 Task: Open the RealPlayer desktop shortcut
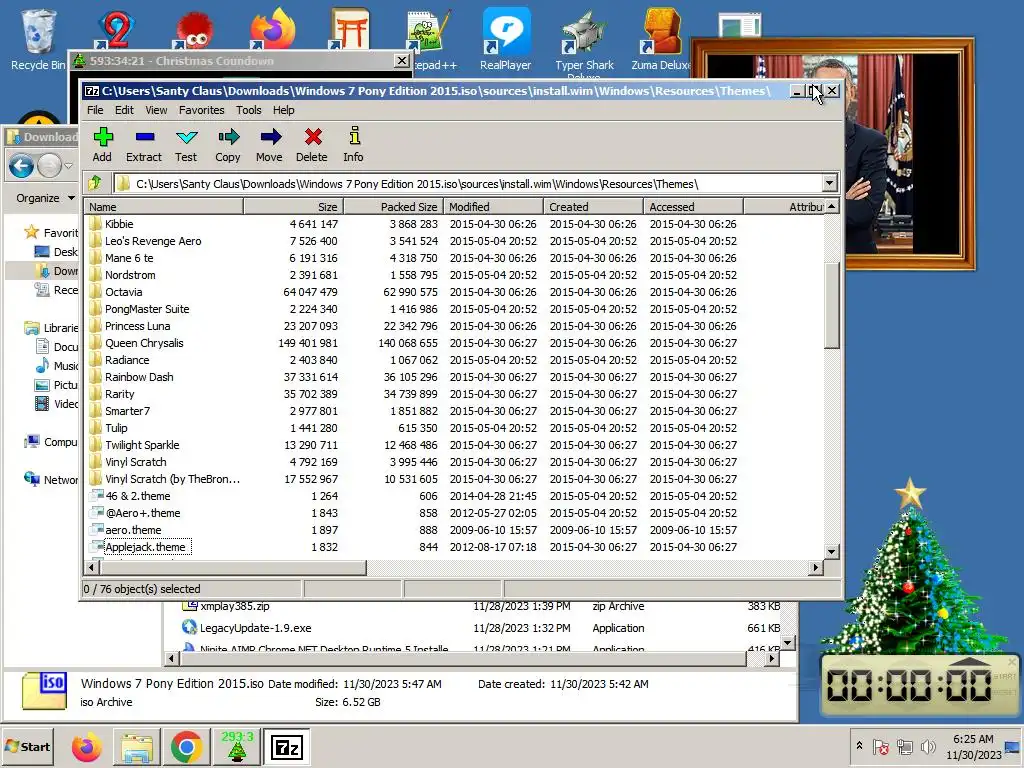coord(505,39)
